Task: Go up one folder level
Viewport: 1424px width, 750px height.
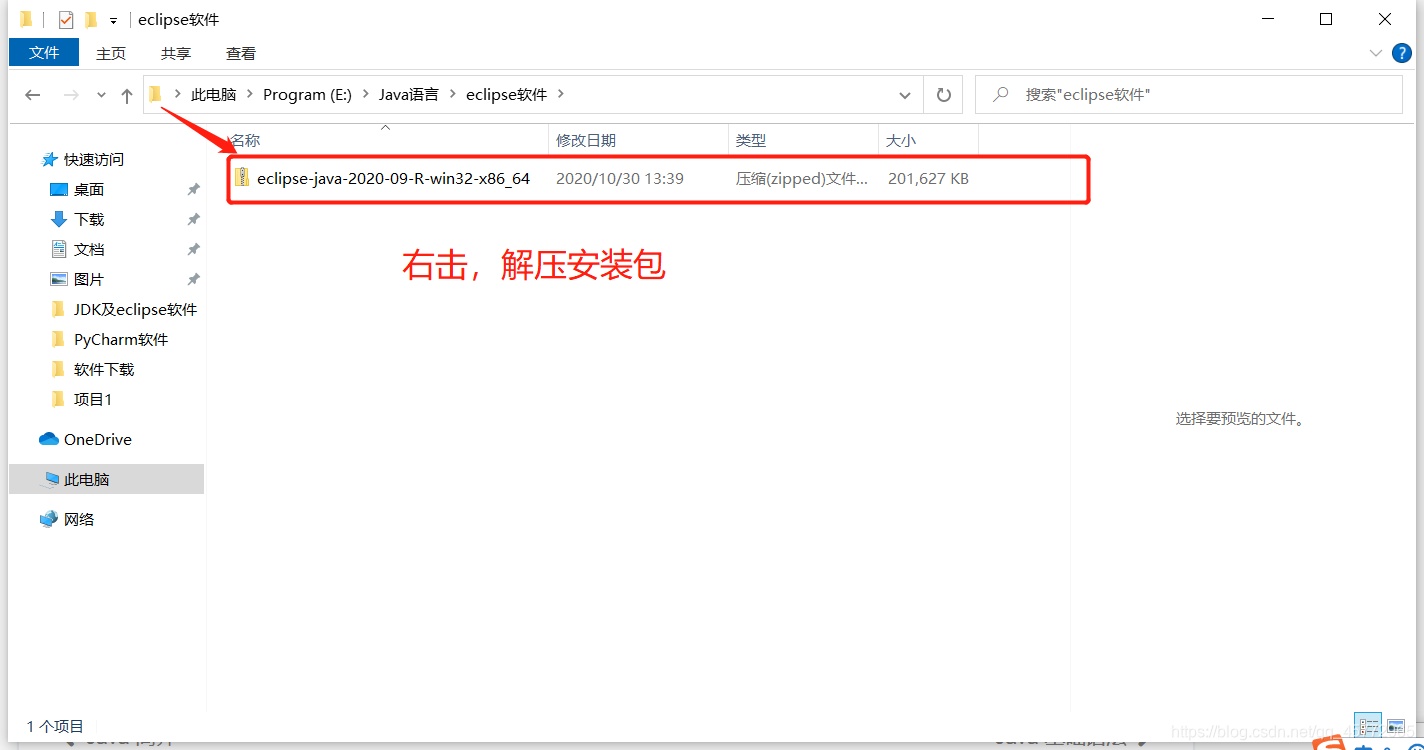Action: point(127,95)
